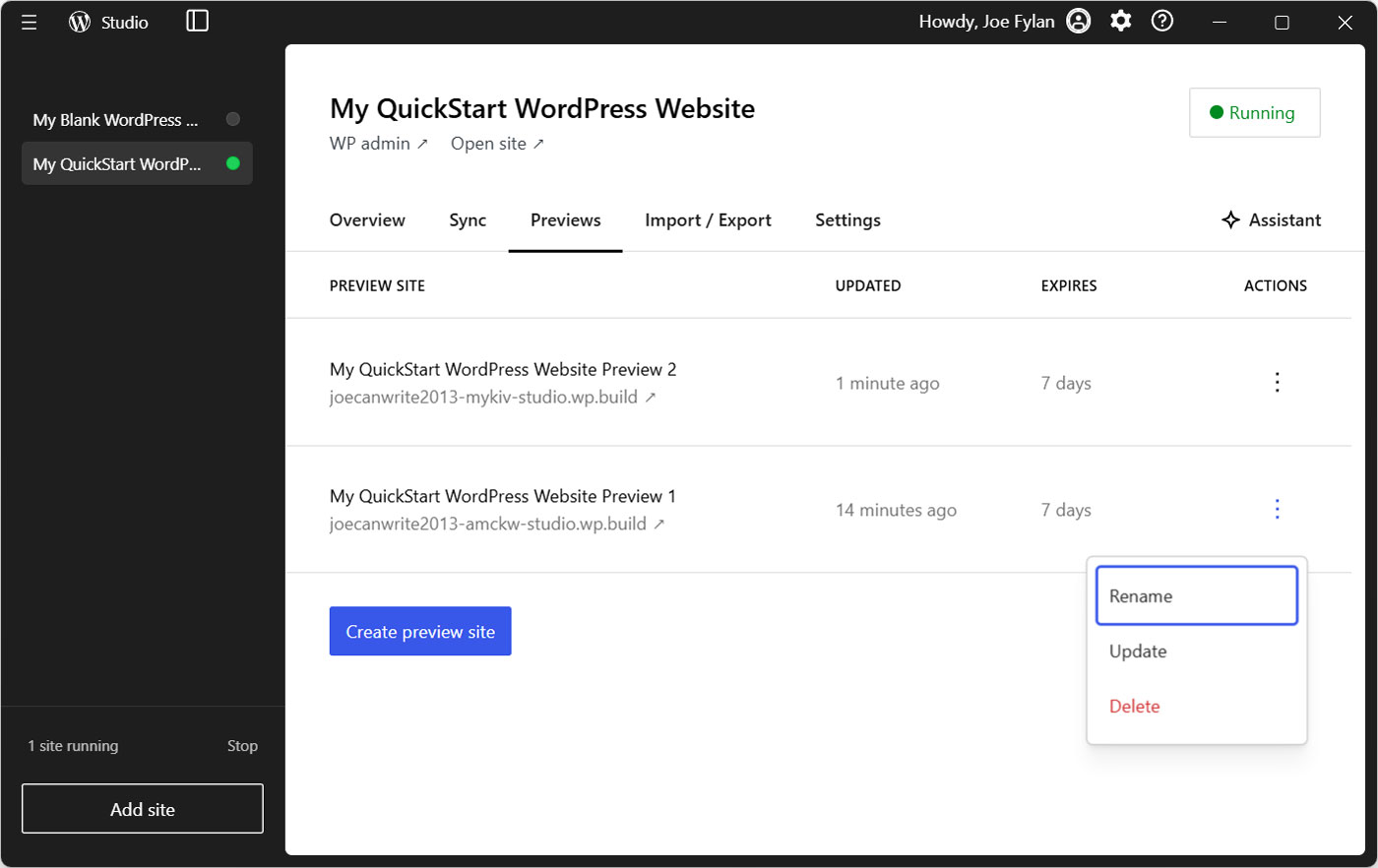Select Update in the actions menu

pyautogui.click(x=1138, y=651)
